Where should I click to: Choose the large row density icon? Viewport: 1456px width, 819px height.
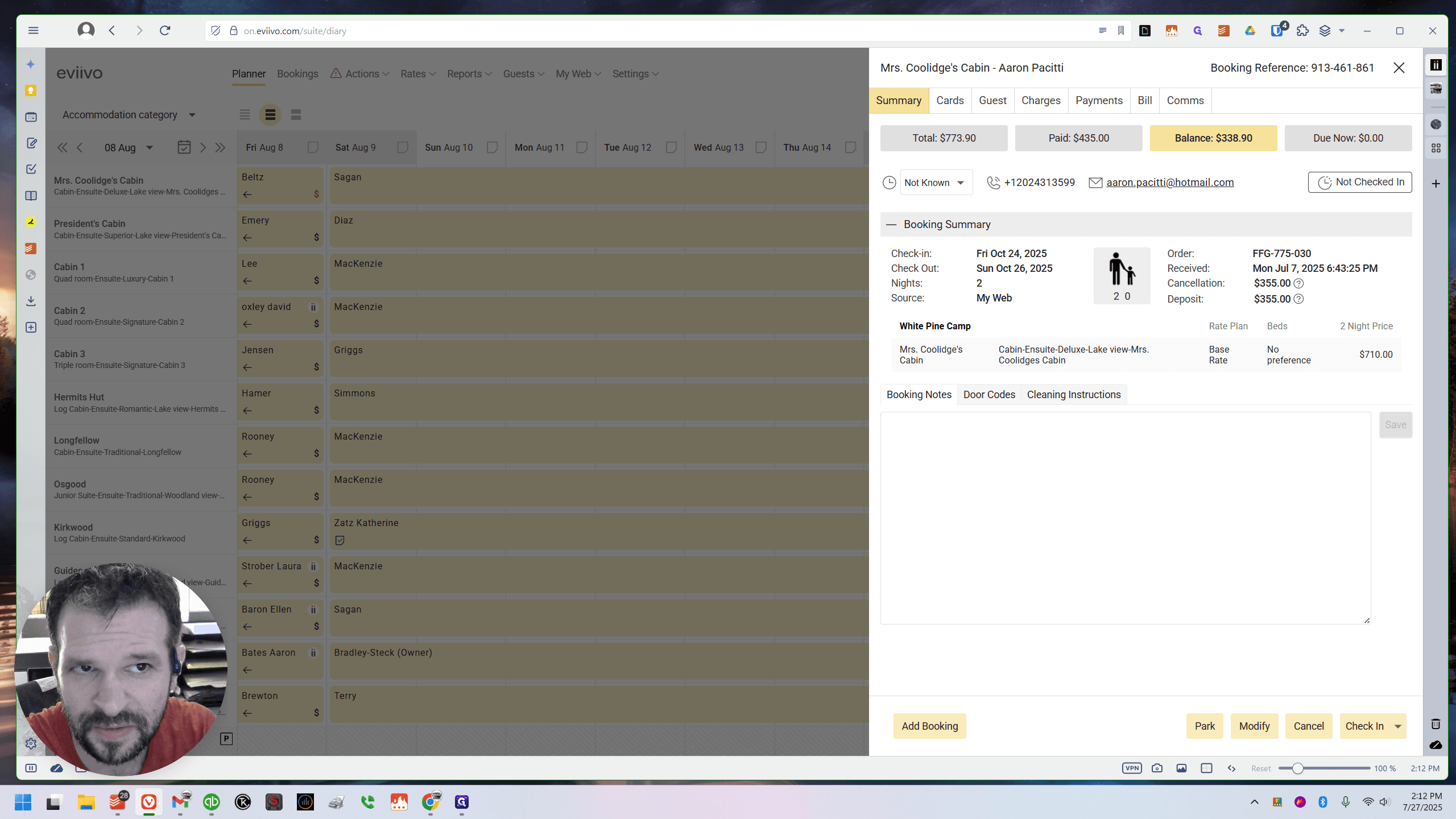[296, 115]
